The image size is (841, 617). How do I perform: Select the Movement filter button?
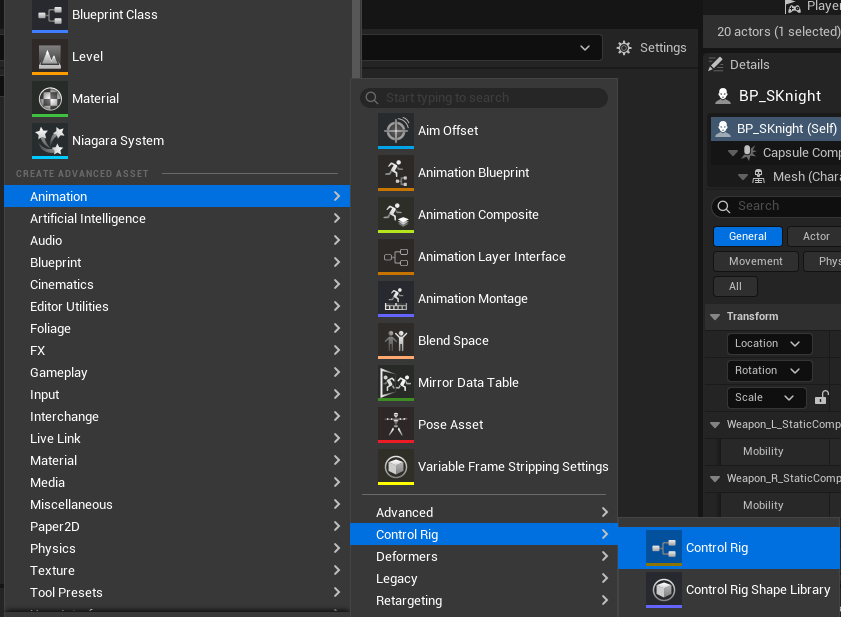click(756, 261)
